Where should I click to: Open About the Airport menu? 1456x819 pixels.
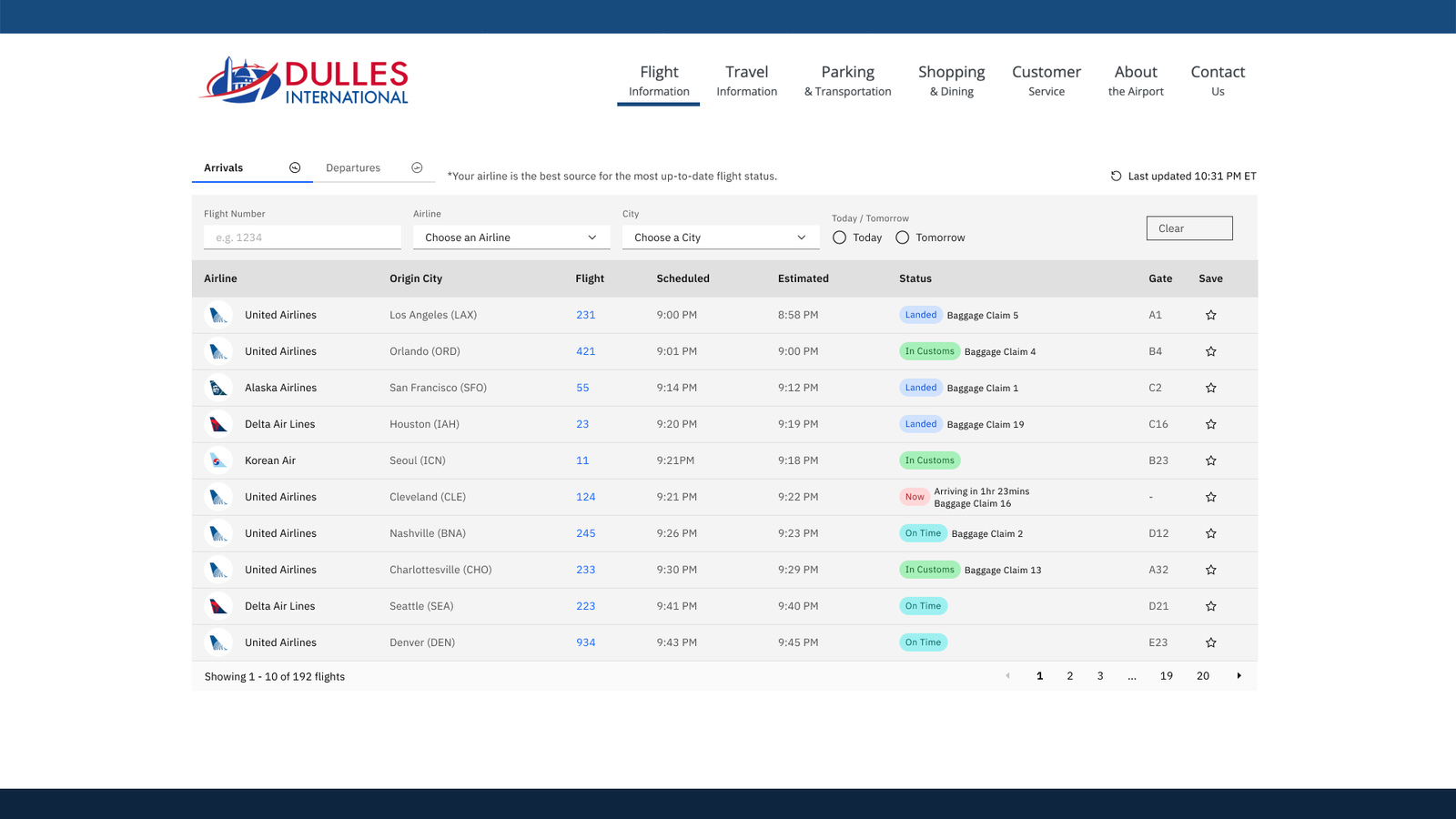pyautogui.click(x=1136, y=80)
